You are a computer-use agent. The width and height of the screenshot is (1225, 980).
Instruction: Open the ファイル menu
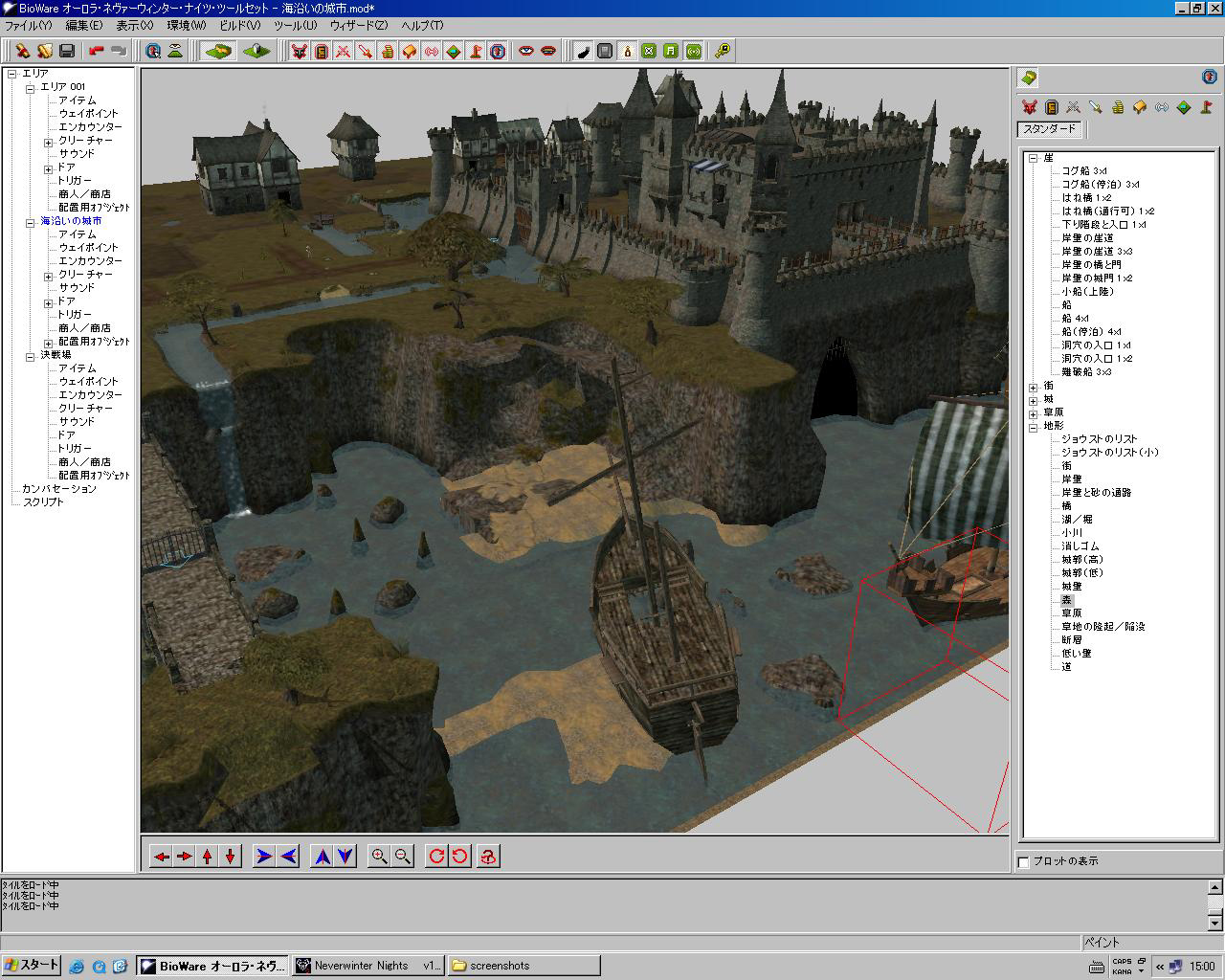tap(29, 26)
